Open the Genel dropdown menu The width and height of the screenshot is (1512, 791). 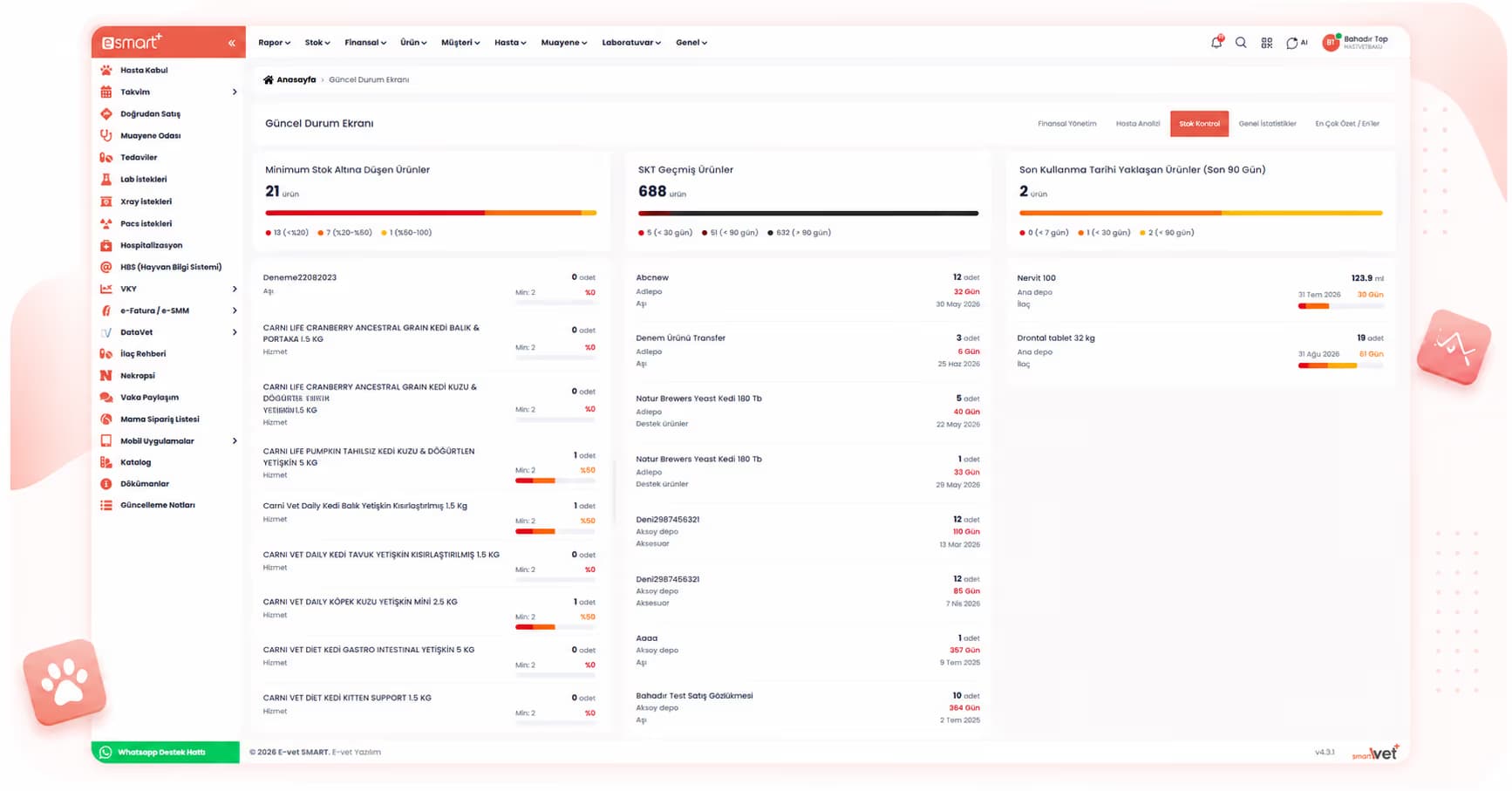[691, 42]
